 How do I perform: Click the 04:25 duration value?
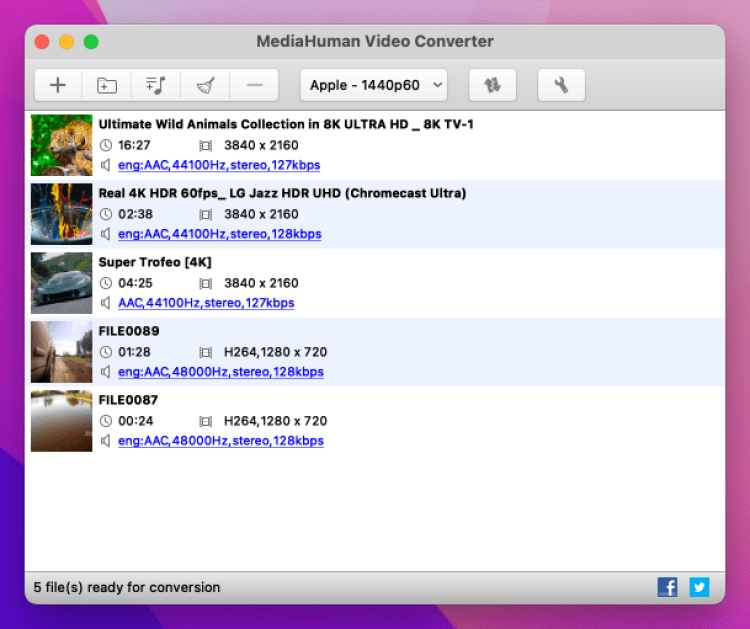tap(135, 283)
